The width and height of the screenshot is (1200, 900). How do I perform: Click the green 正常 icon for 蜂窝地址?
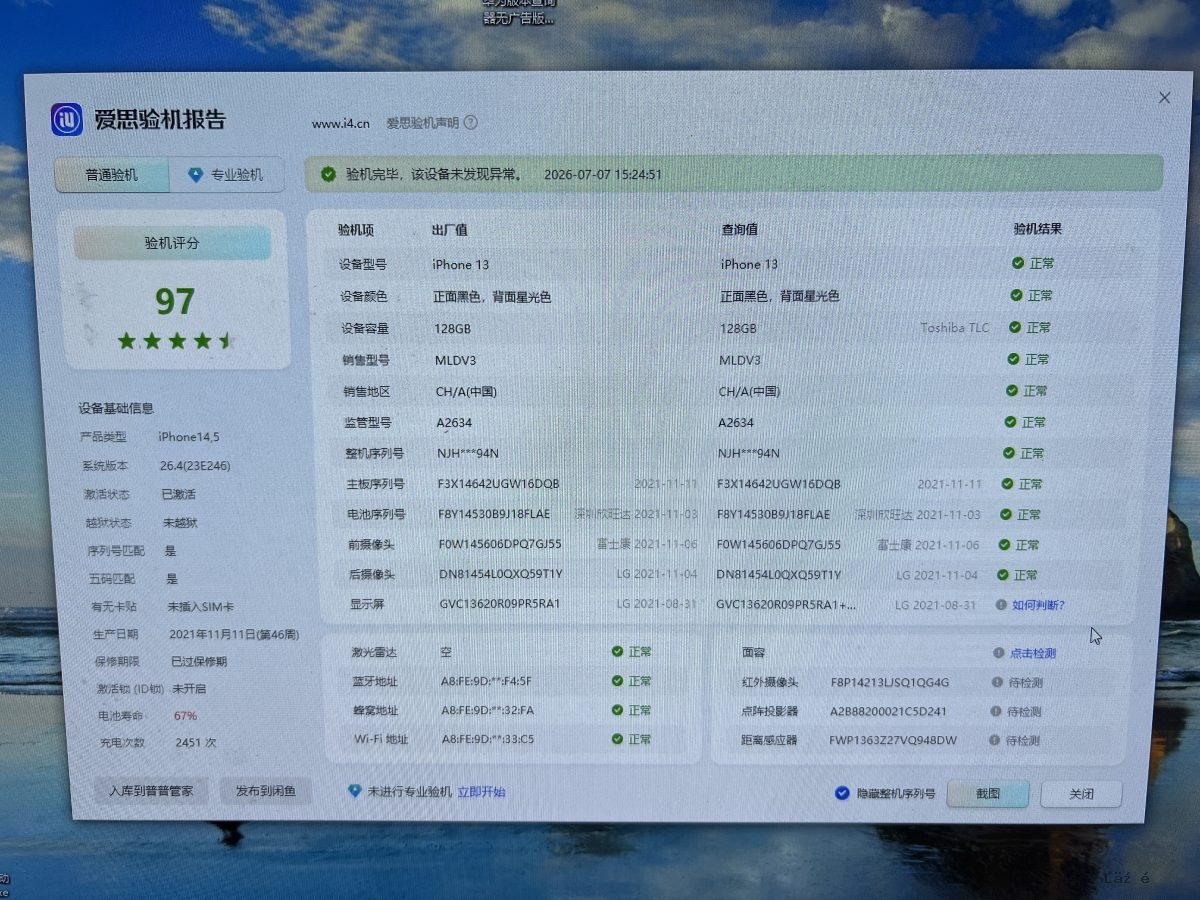click(x=618, y=710)
